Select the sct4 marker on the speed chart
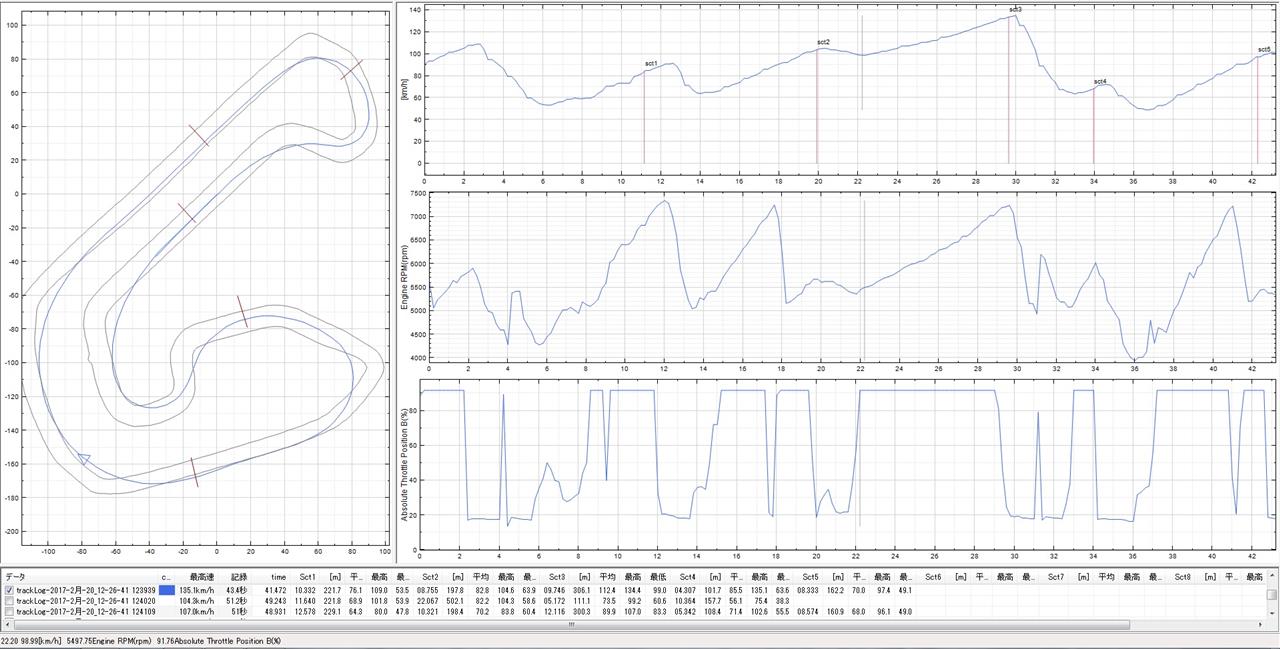The width and height of the screenshot is (1280, 649). [x=1100, y=81]
